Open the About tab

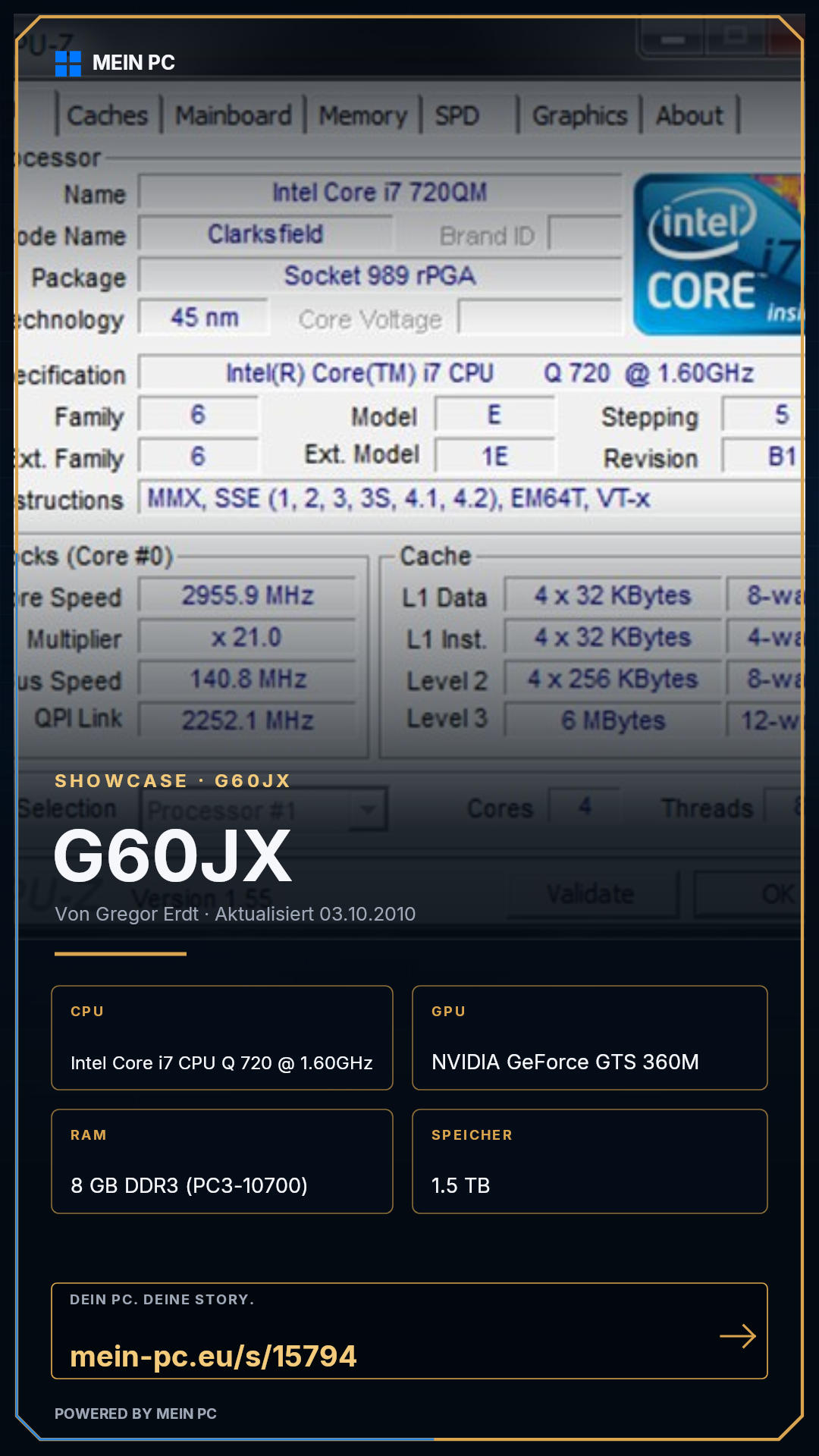click(x=689, y=115)
